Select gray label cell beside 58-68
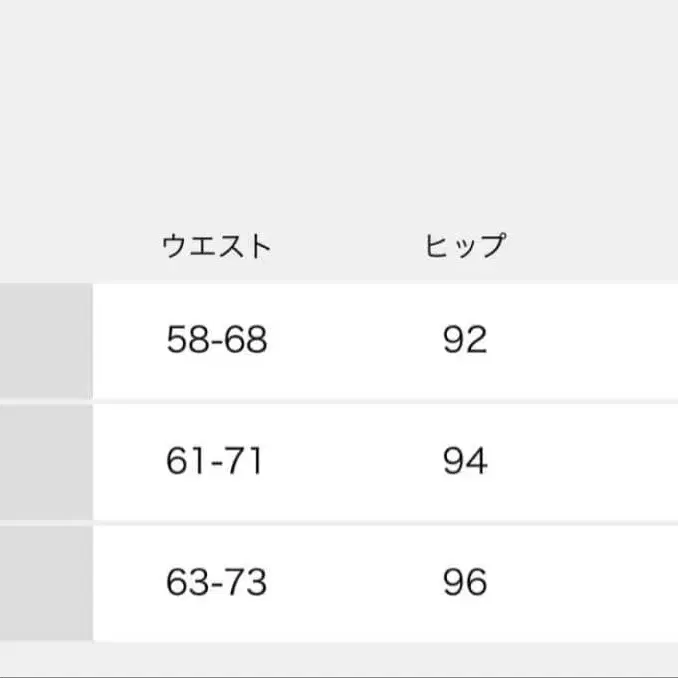 (45, 341)
